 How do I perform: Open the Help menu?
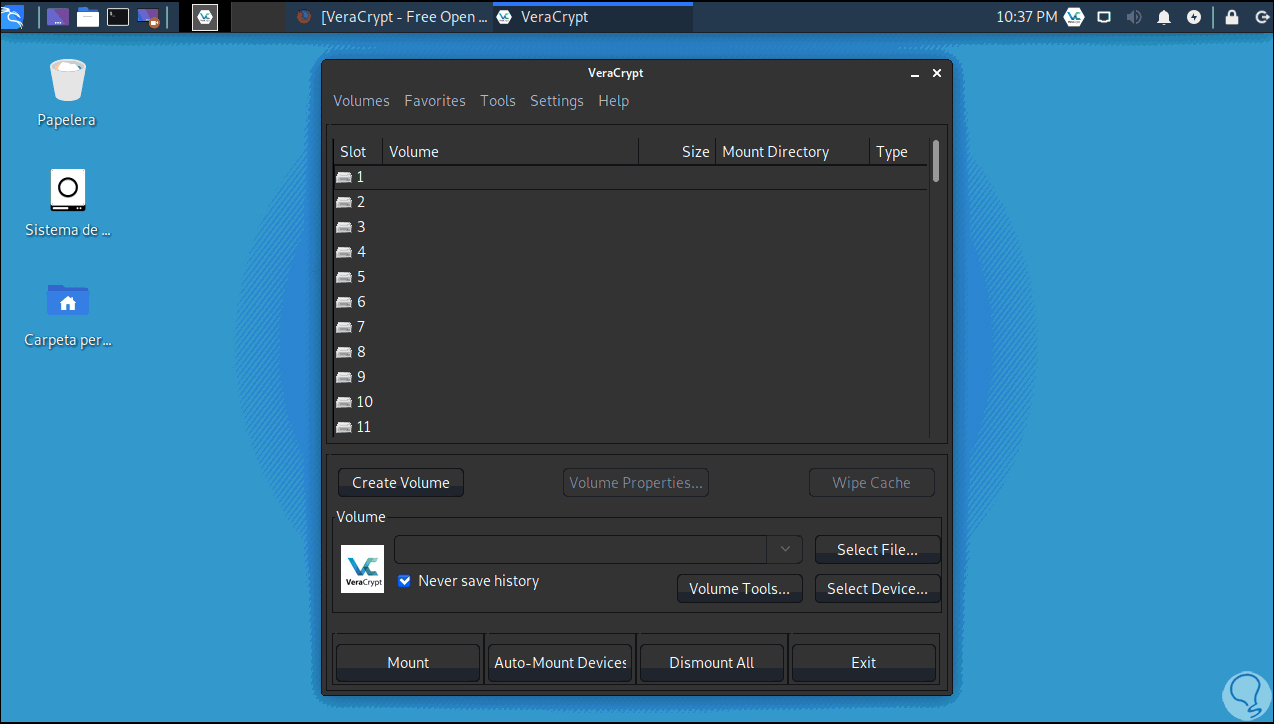point(614,101)
